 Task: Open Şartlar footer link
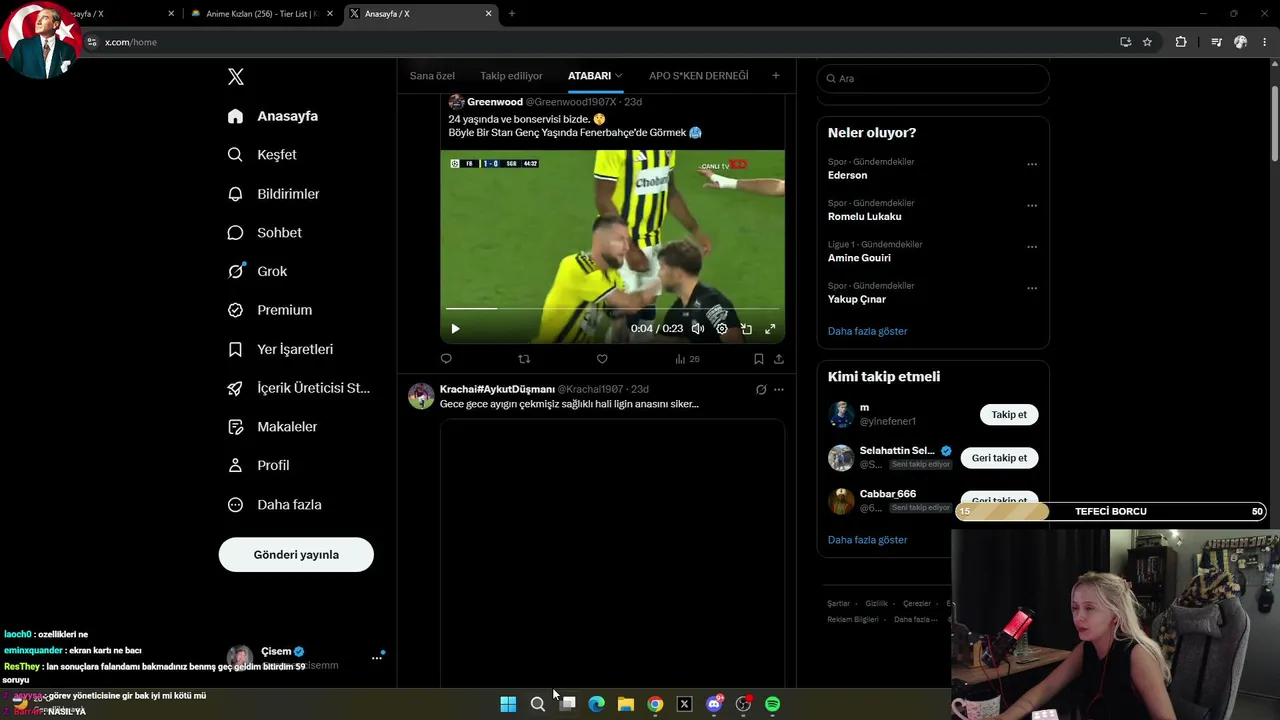coord(838,604)
